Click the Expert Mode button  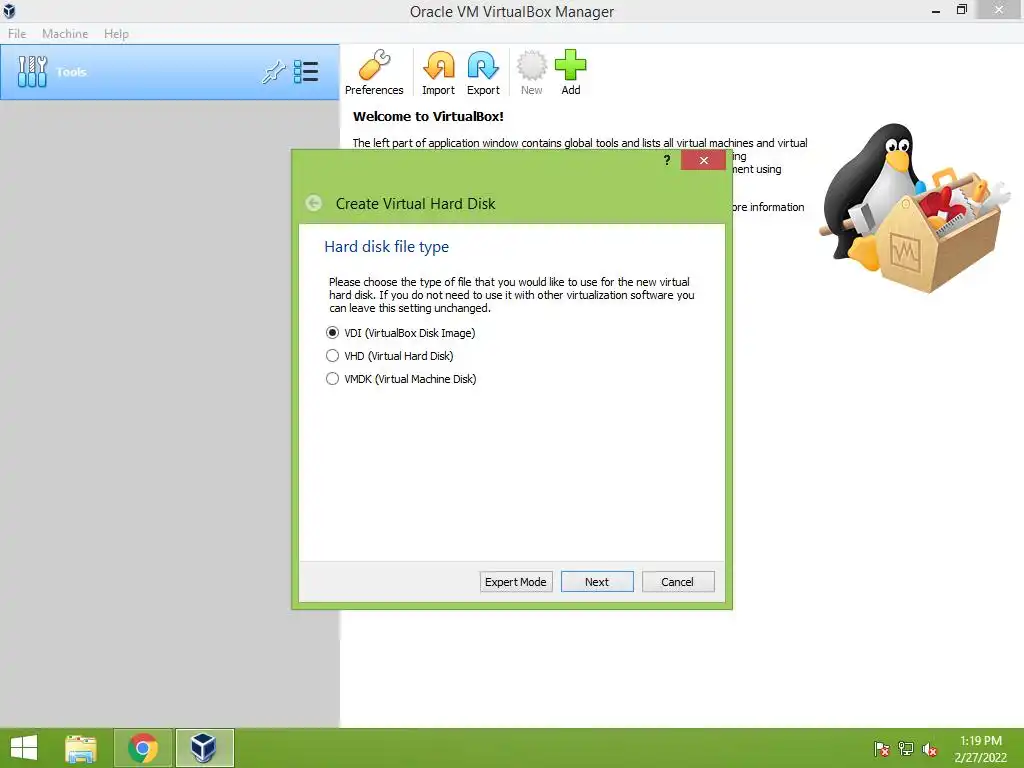[x=516, y=582]
